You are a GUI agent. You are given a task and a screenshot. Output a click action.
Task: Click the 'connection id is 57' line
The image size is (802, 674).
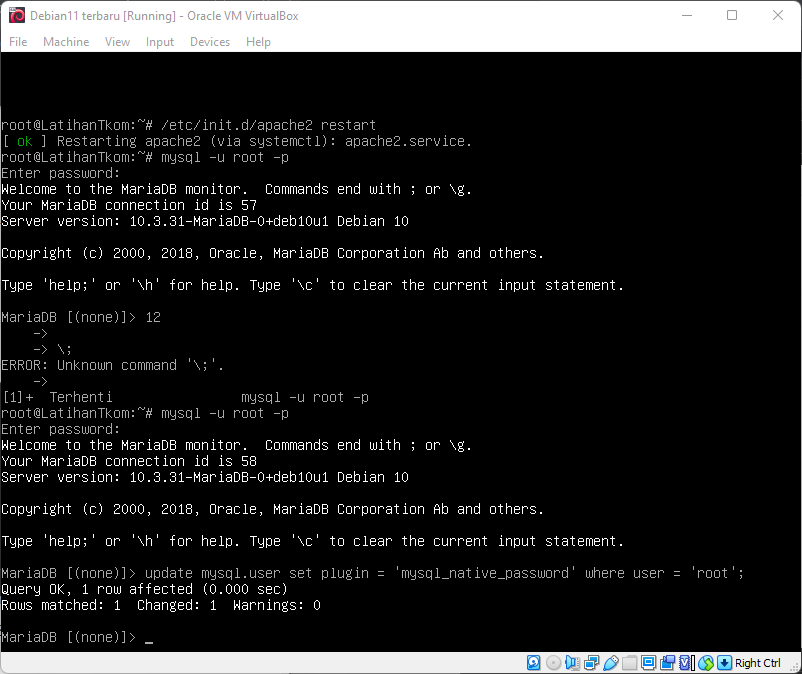(129, 205)
